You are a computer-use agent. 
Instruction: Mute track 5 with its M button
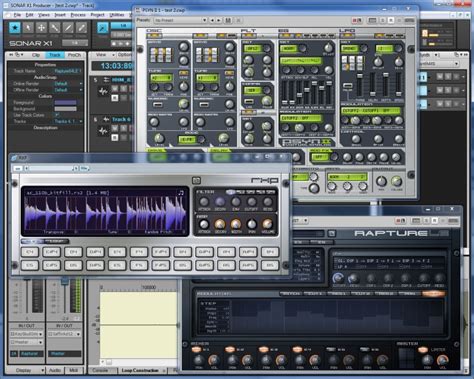pos(115,88)
